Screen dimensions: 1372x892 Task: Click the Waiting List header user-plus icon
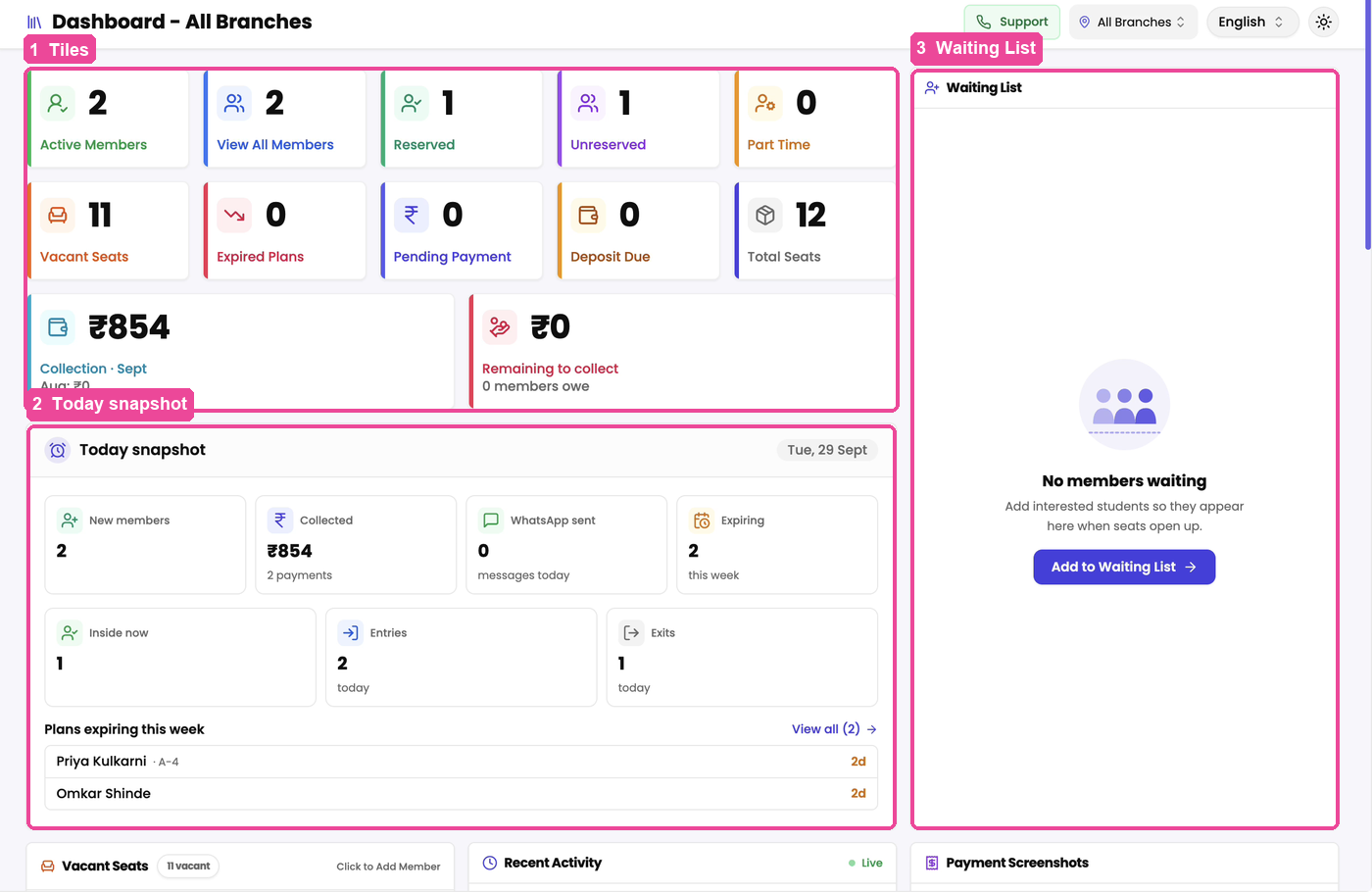click(x=932, y=87)
